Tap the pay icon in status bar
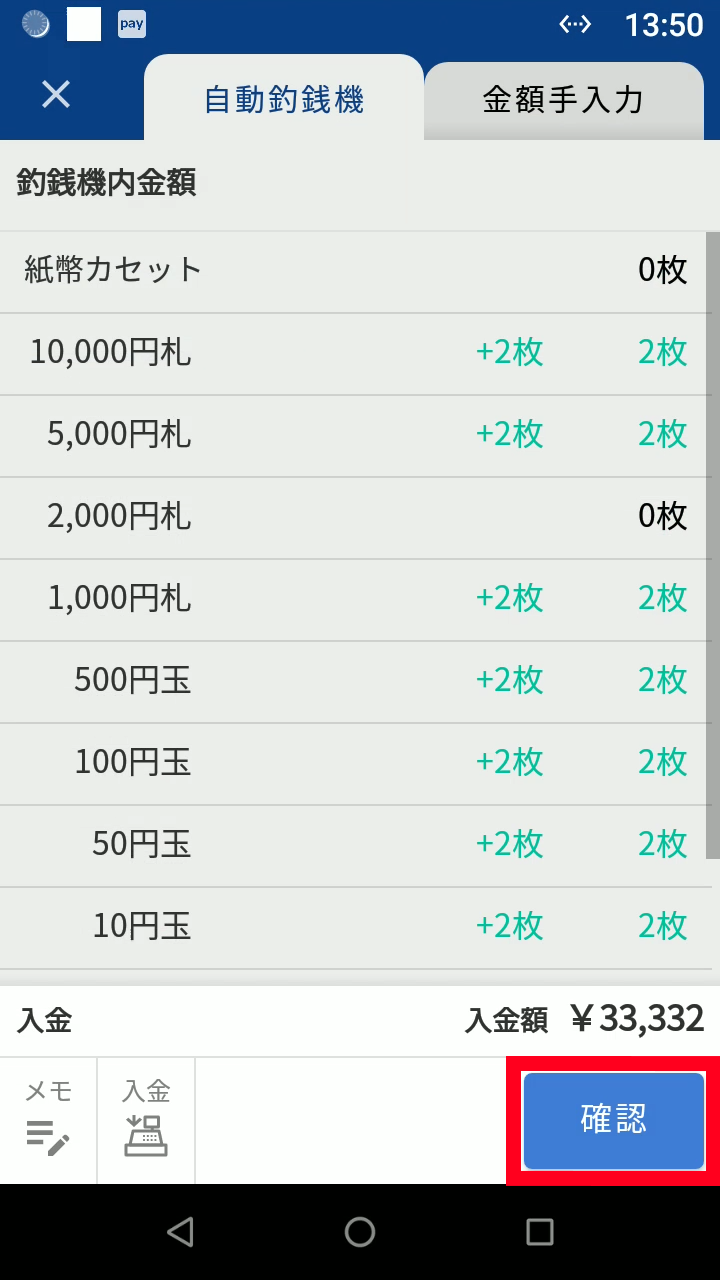The width and height of the screenshot is (720, 1280). click(x=132, y=24)
